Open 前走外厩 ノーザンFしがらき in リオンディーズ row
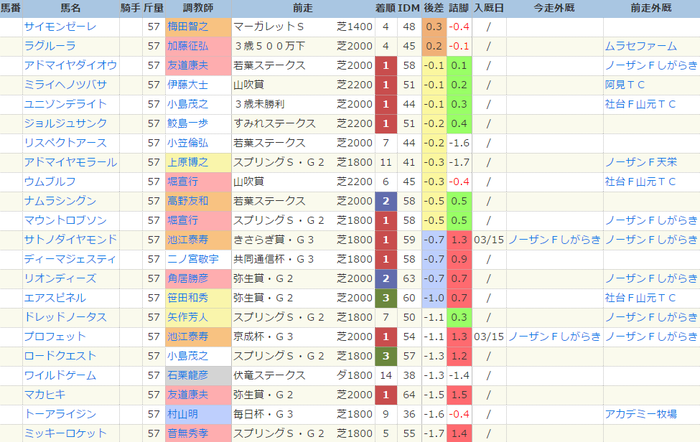The image size is (700, 442). point(651,279)
